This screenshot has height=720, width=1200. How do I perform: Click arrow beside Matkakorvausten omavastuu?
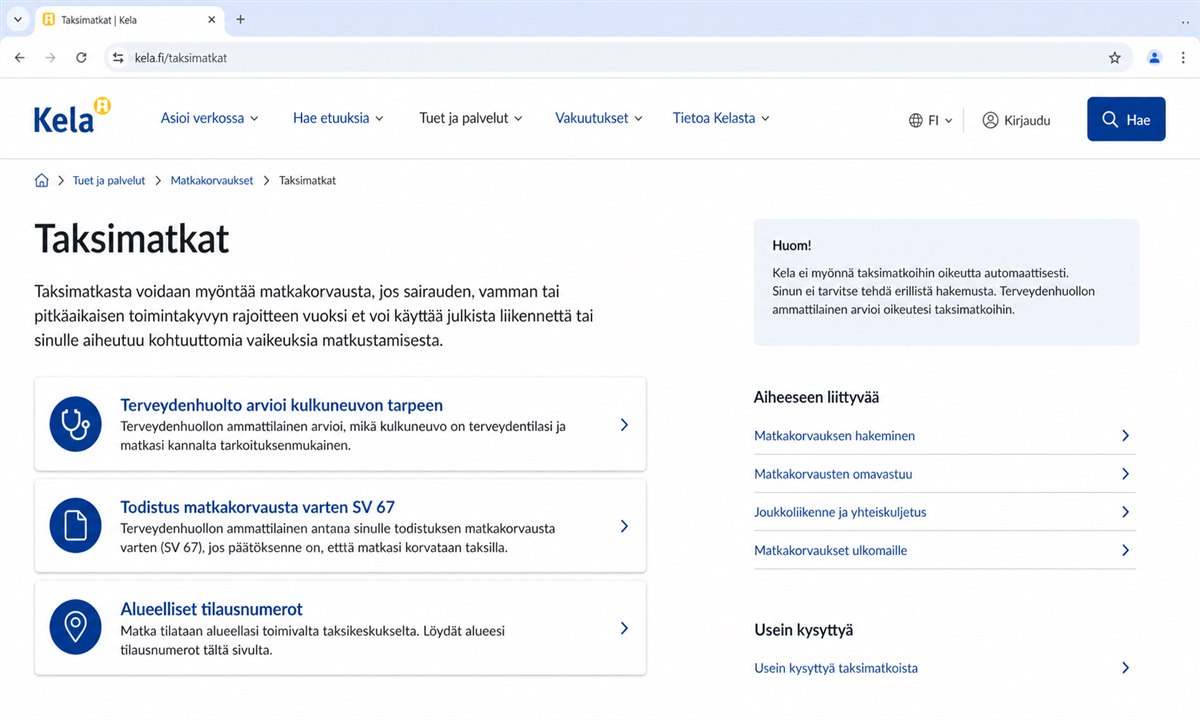pos(1125,474)
